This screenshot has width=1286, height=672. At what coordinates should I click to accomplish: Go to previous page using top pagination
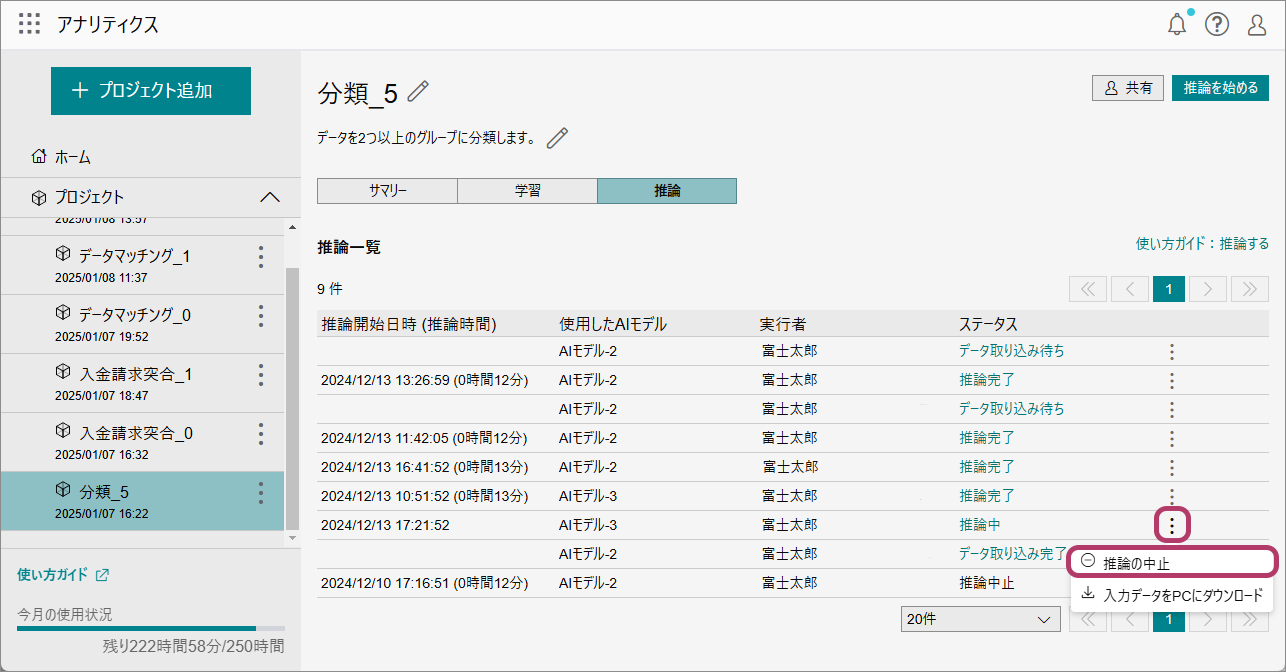click(x=1129, y=289)
